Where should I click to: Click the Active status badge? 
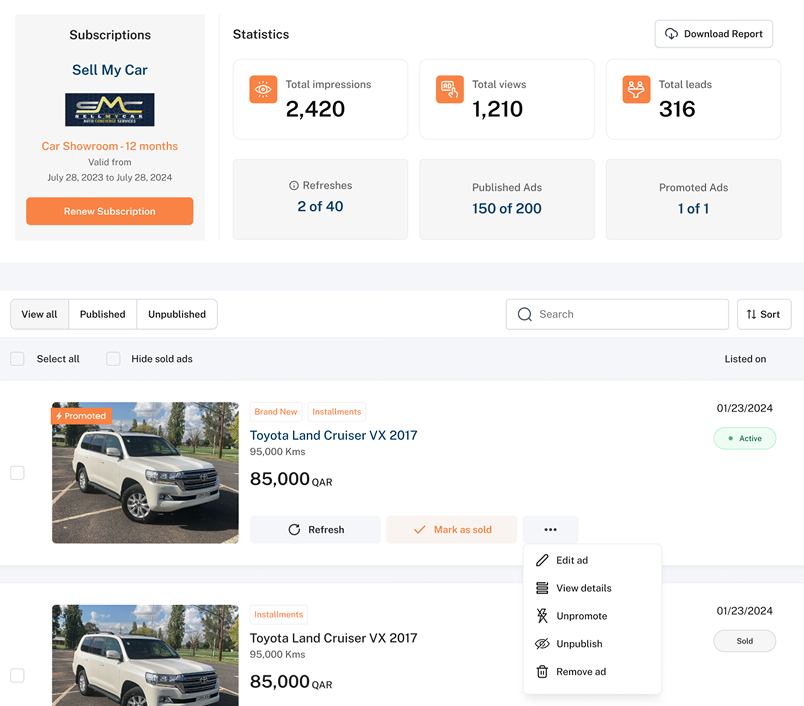[745, 438]
